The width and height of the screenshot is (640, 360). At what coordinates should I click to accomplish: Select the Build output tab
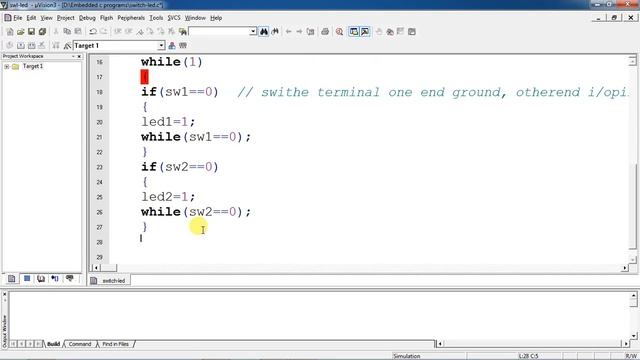53,344
